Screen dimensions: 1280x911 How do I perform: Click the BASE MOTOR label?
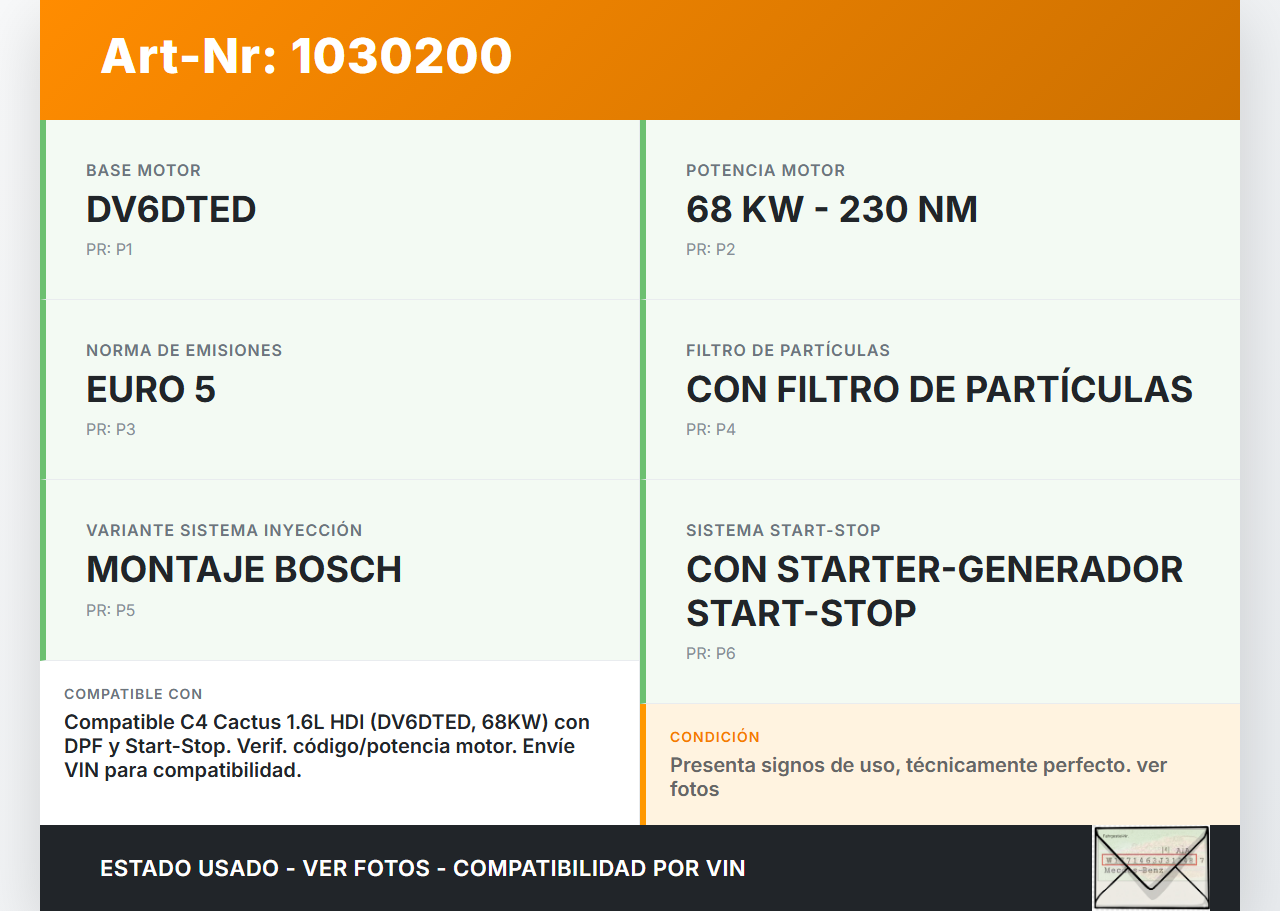(143, 170)
